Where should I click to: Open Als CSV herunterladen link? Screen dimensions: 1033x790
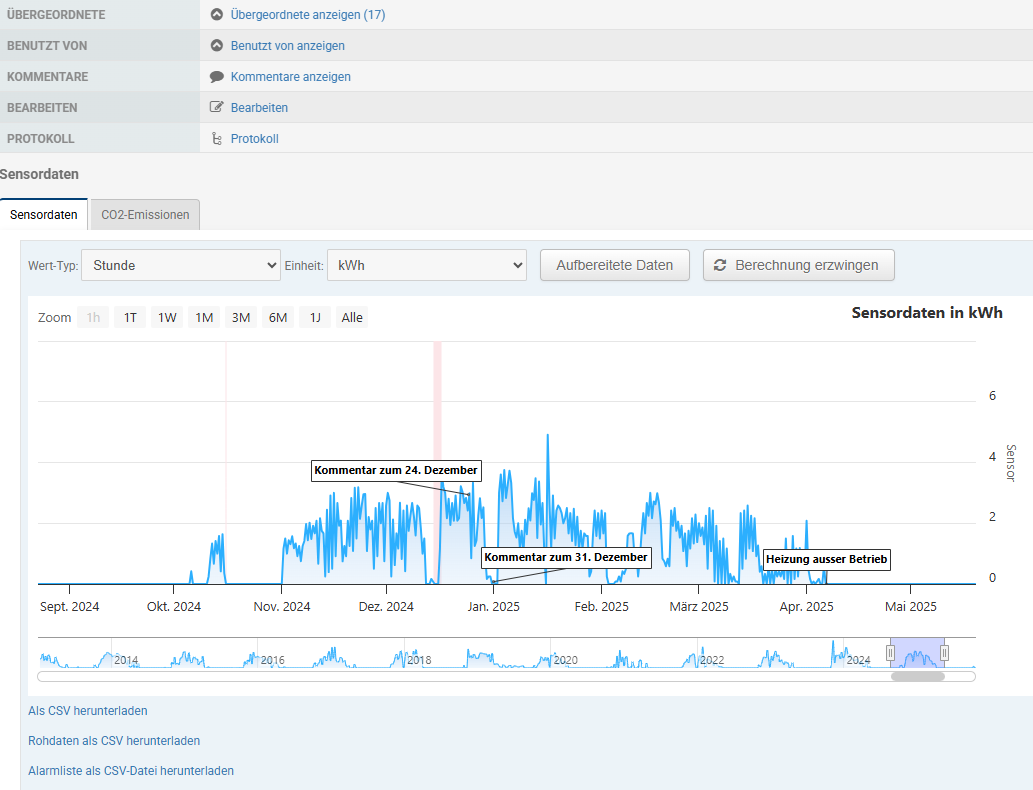click(87, 710)
